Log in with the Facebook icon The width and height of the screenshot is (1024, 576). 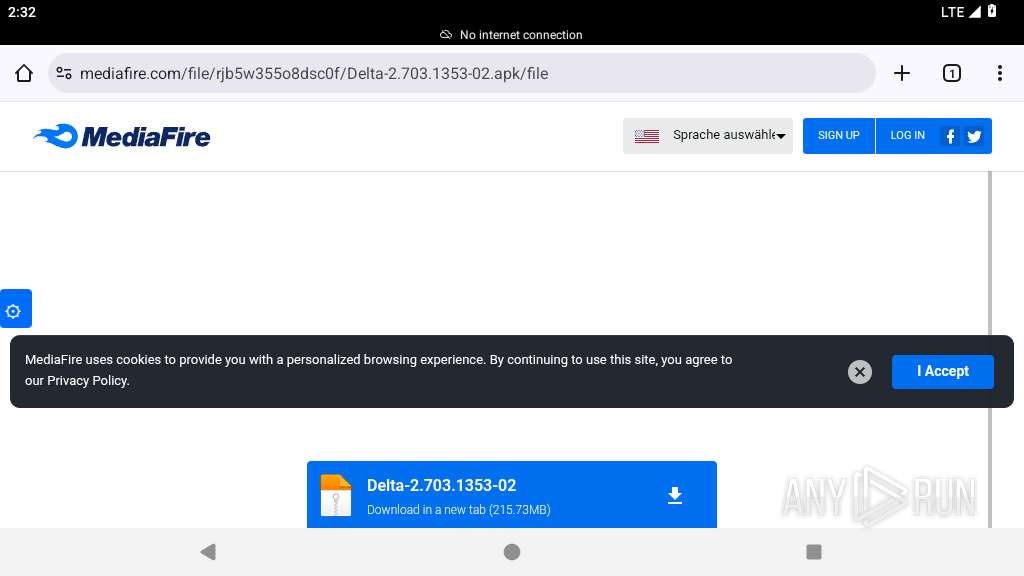tap(950, 136)
